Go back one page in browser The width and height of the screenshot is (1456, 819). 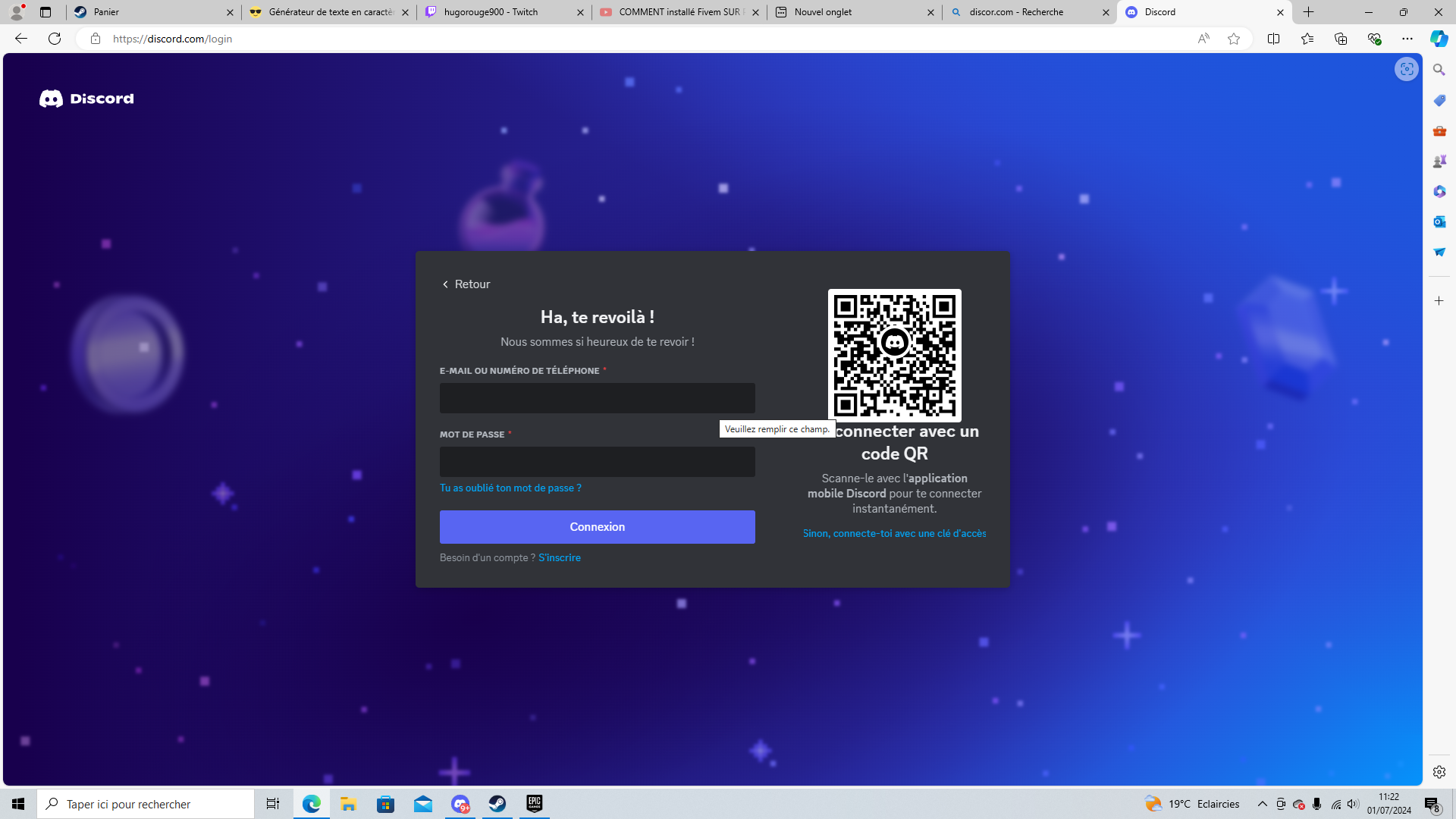click(x=21, y=39)
